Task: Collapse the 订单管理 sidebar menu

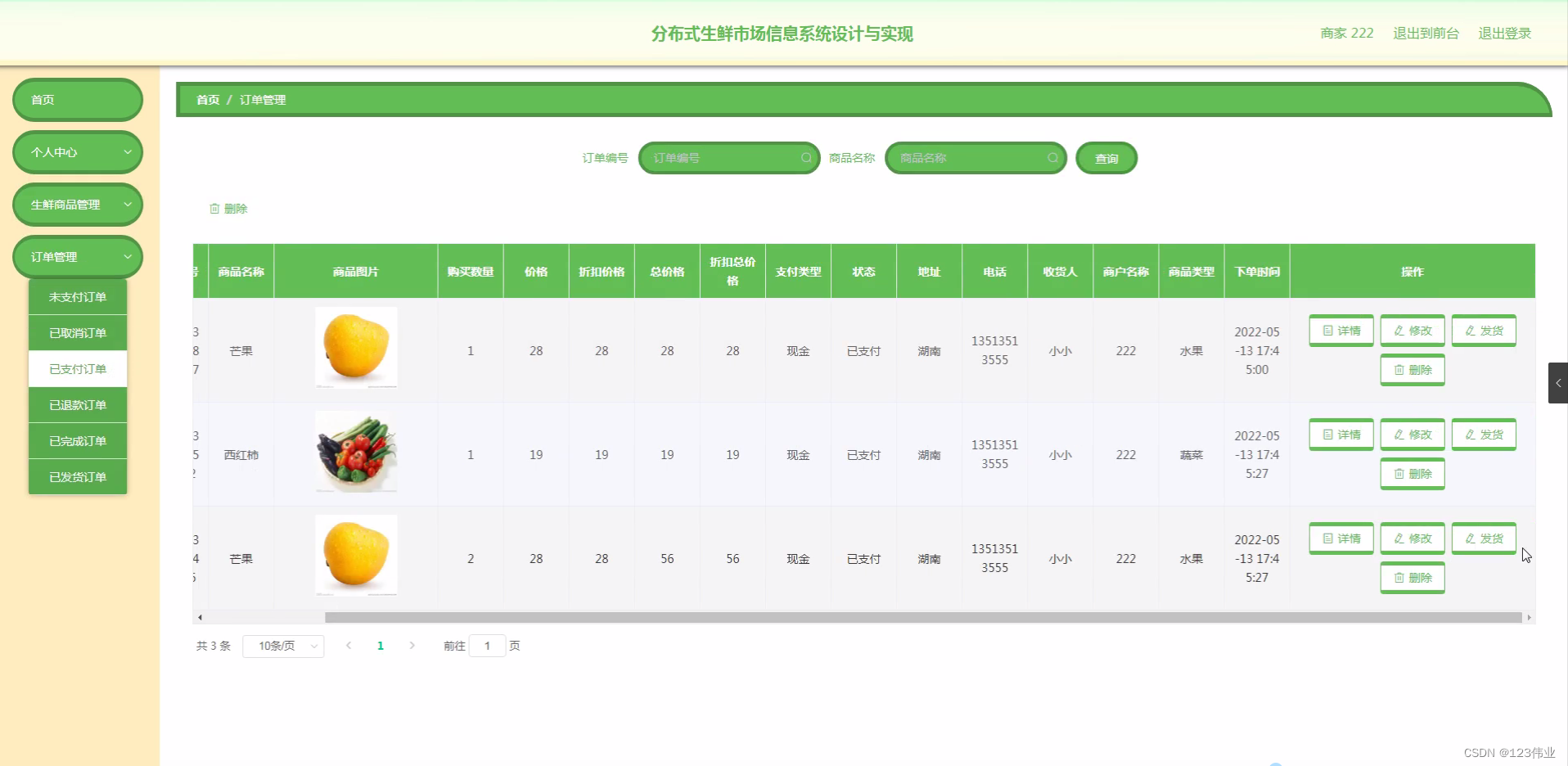Action: (x=77, y=257)
